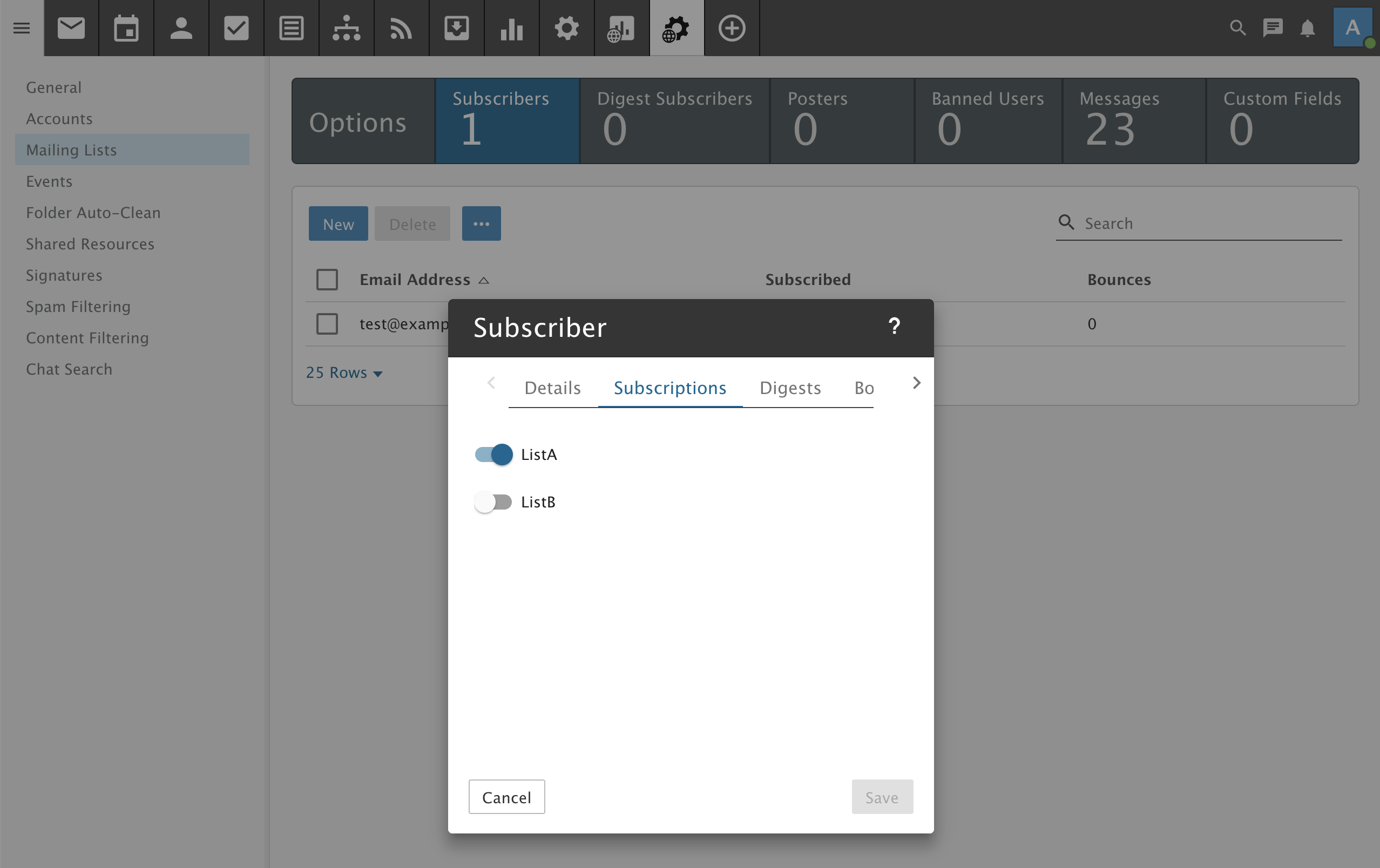Open the Contacts person icon
This screenshot has width=1380, height=868.
(x=181, y=28)
